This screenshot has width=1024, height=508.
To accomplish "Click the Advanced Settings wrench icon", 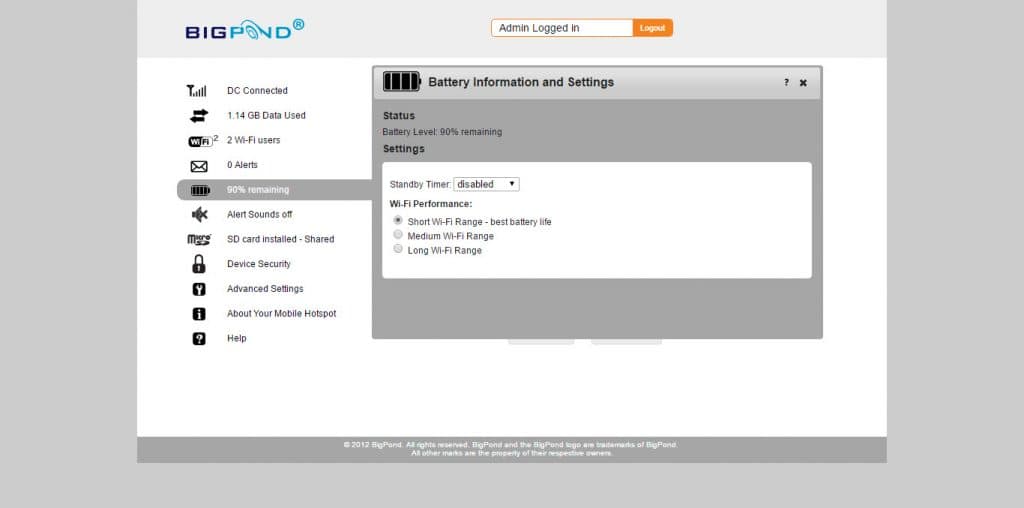I will [x=199, y=289].
